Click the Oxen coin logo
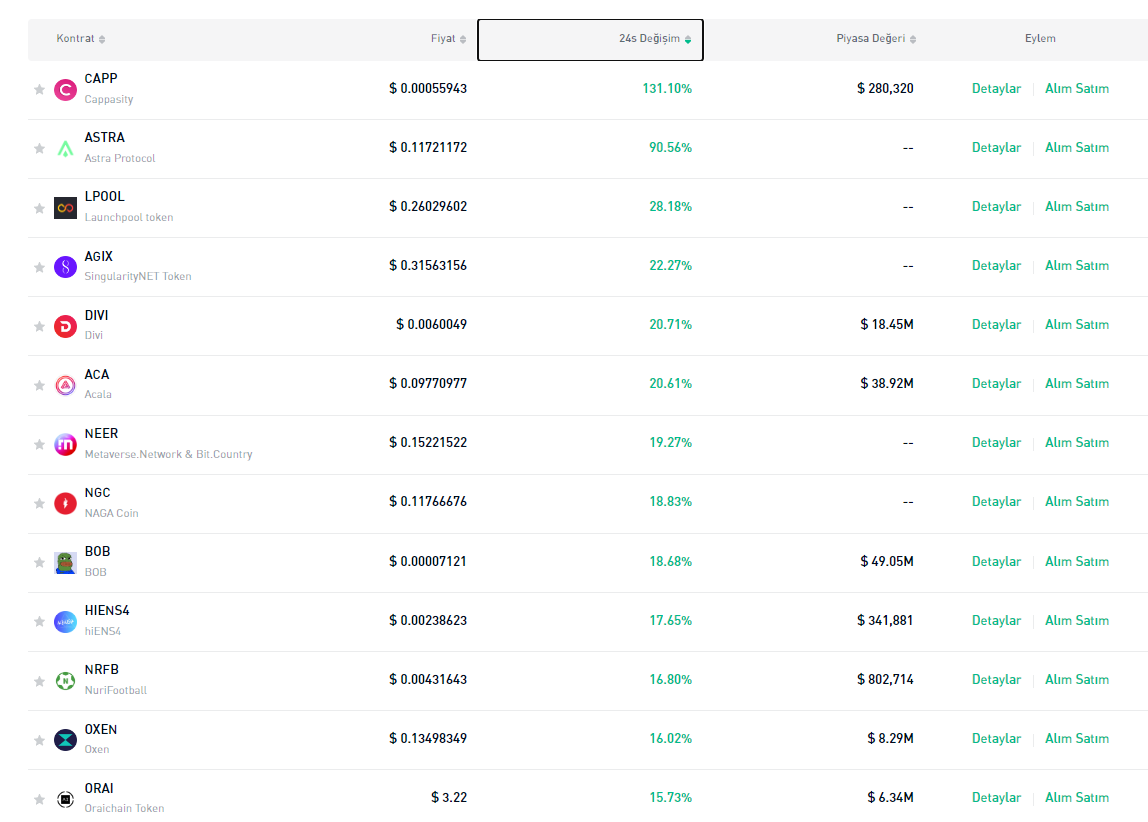The height and width of the screenshot is (822, 1148). click(65, 739)
